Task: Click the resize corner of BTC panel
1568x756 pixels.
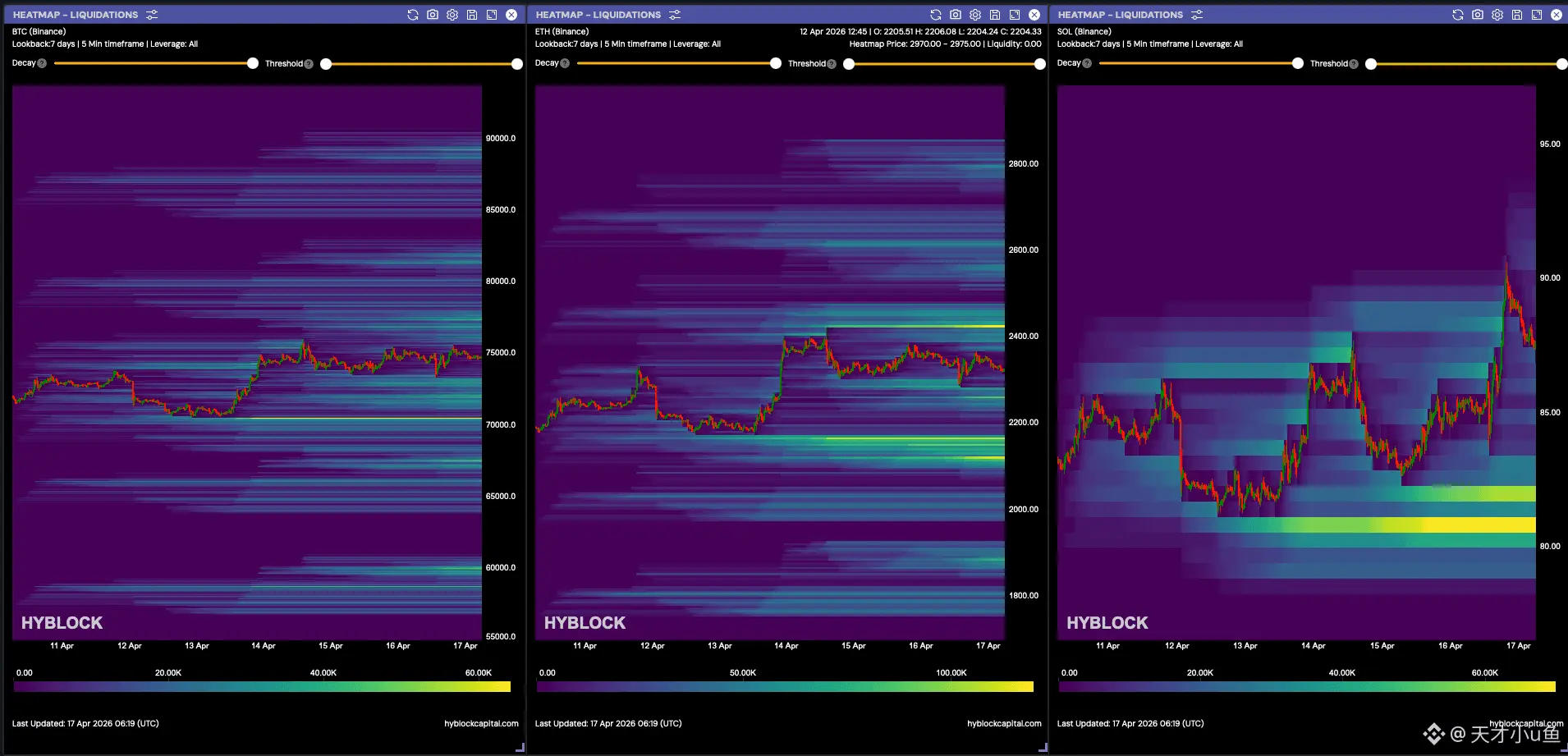Action: click(520, 747)
